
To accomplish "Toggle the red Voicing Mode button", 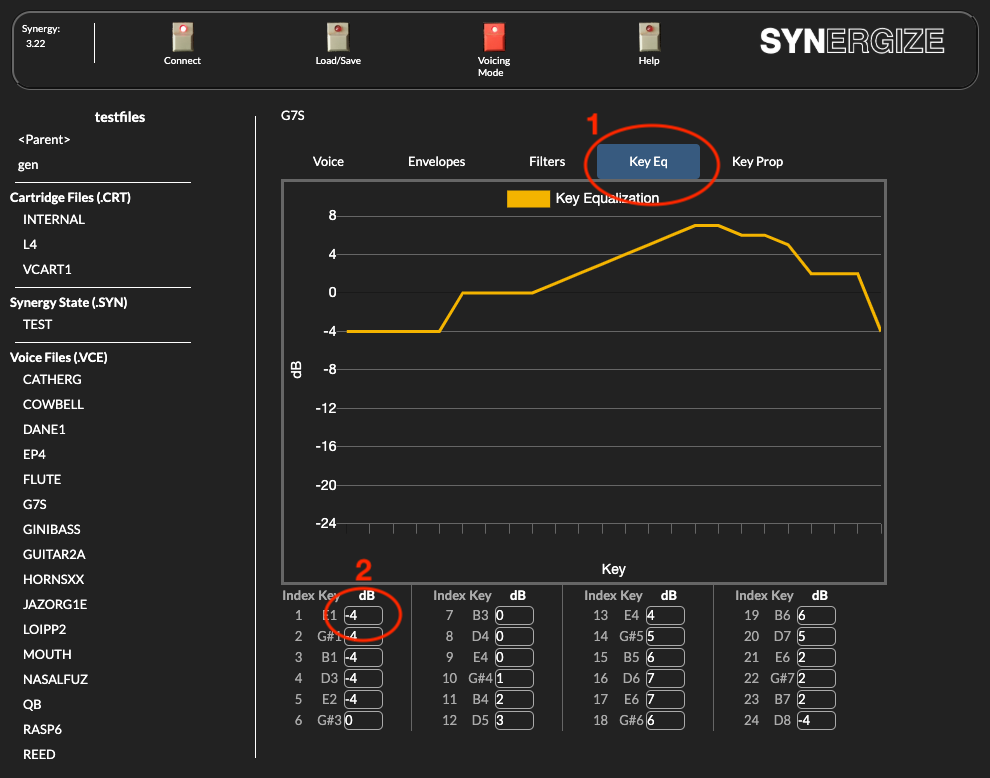I will (x=494, y=37).
